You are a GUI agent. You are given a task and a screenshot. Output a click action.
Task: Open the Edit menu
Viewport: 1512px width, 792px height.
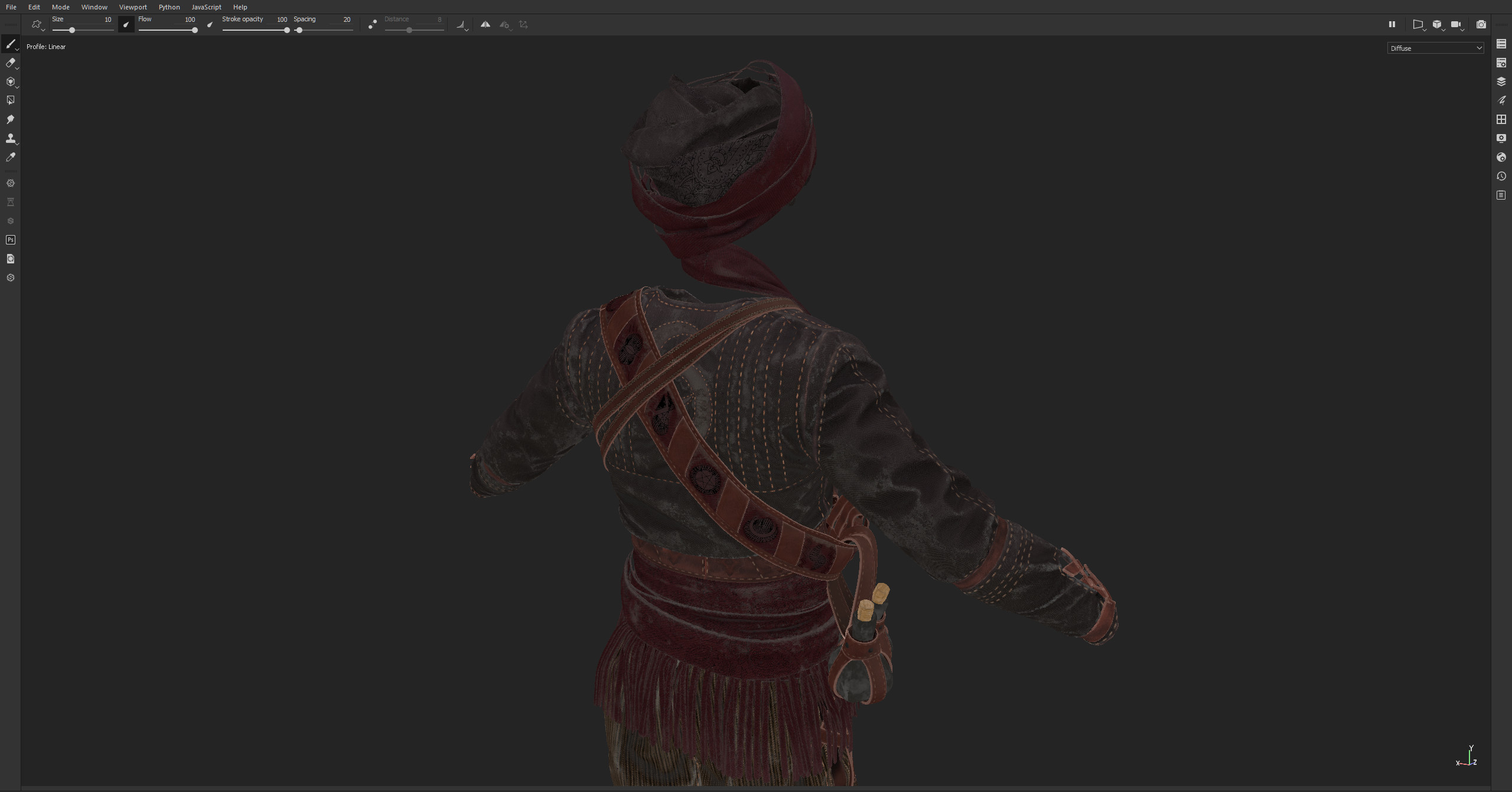(34, 7)
